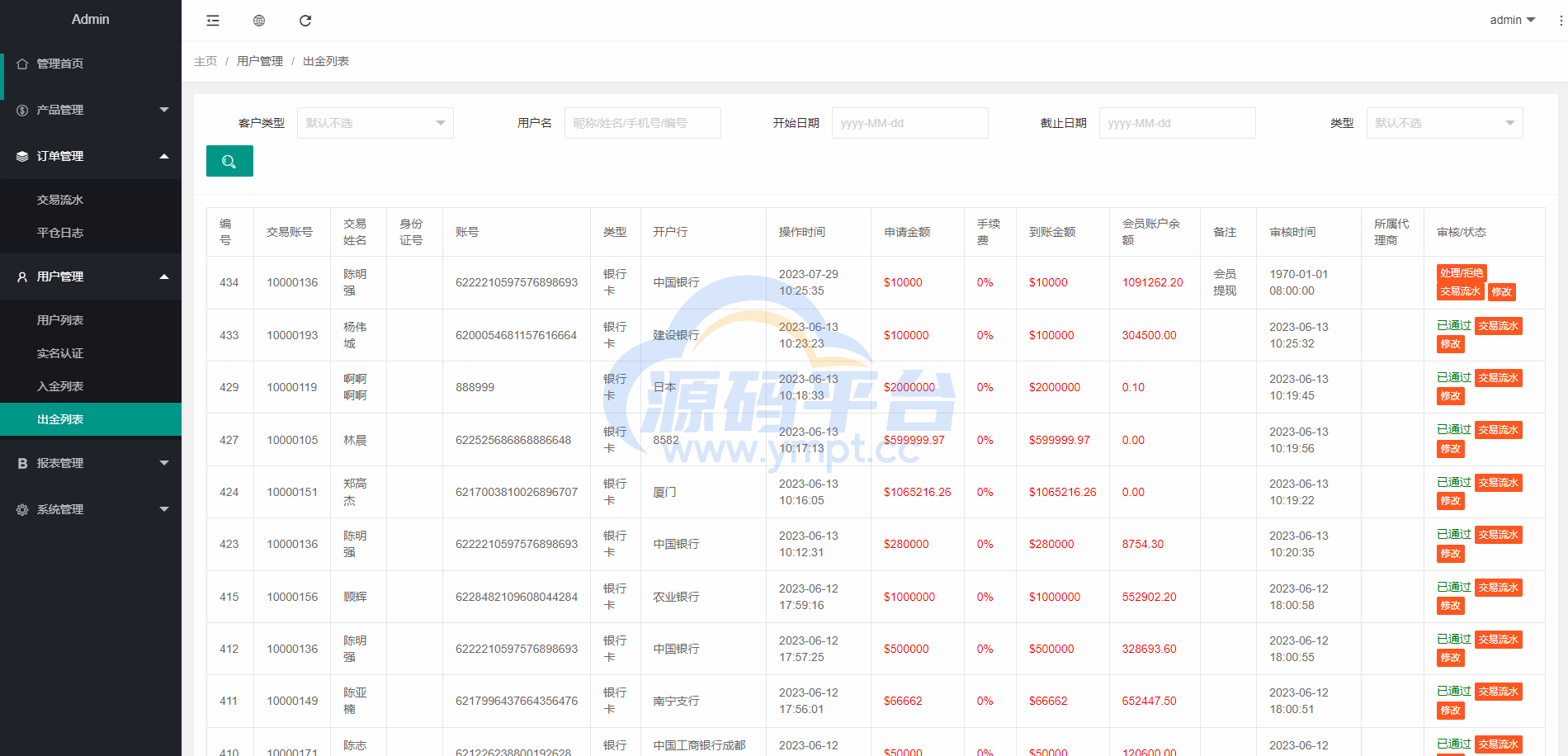This screenshot has height=756, width=1568.
Task: Click the person icon beside 用户管理
Action: (x=22, y=276)
